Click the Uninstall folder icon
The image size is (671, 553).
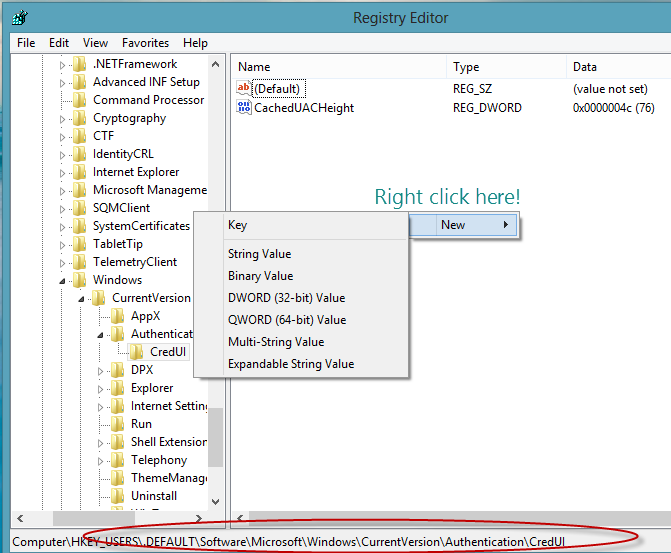pyautogui.click(x=117, y=496)
